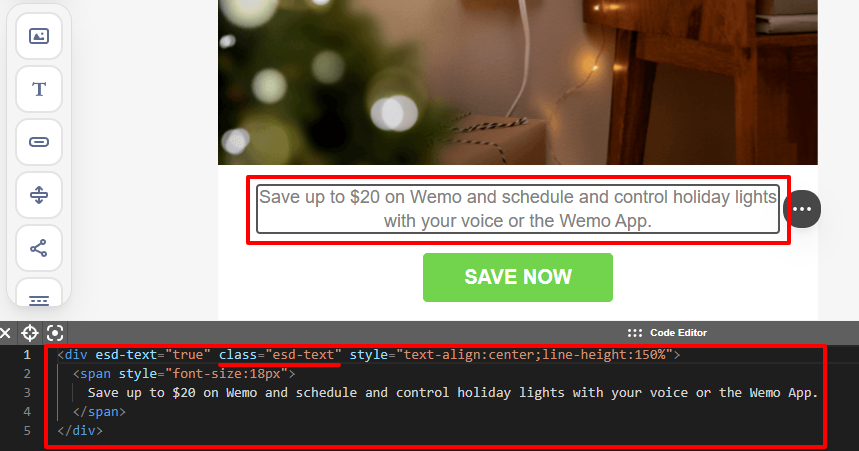This screenshot has height=451, width=859.
Task: Select the Image block icon in sidebar
Action: click(x=39, y=36)
